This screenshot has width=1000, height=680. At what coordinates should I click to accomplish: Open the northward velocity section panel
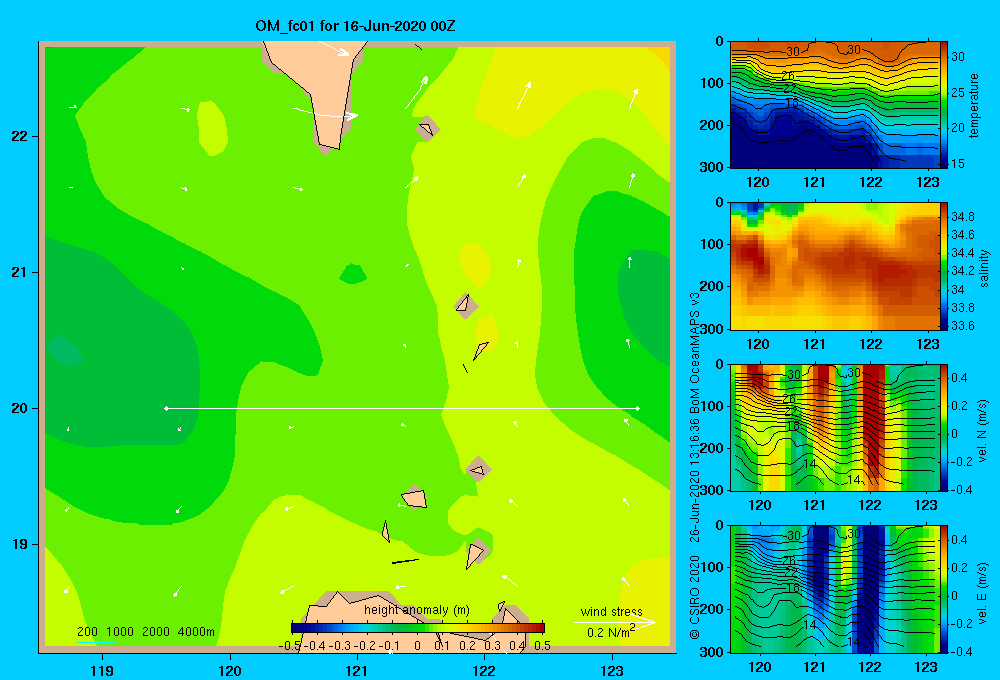[834, 427]
